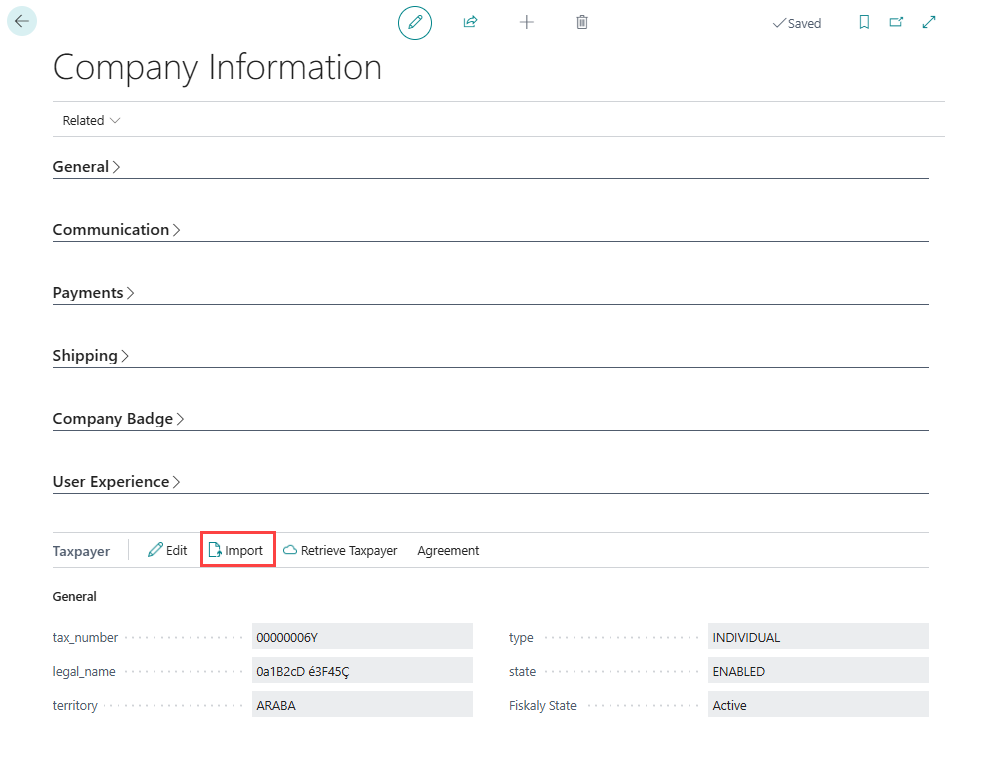This screenshot has height=782, width=999.
Task: Expand the Payments section
Action: (x=93, y=293)
